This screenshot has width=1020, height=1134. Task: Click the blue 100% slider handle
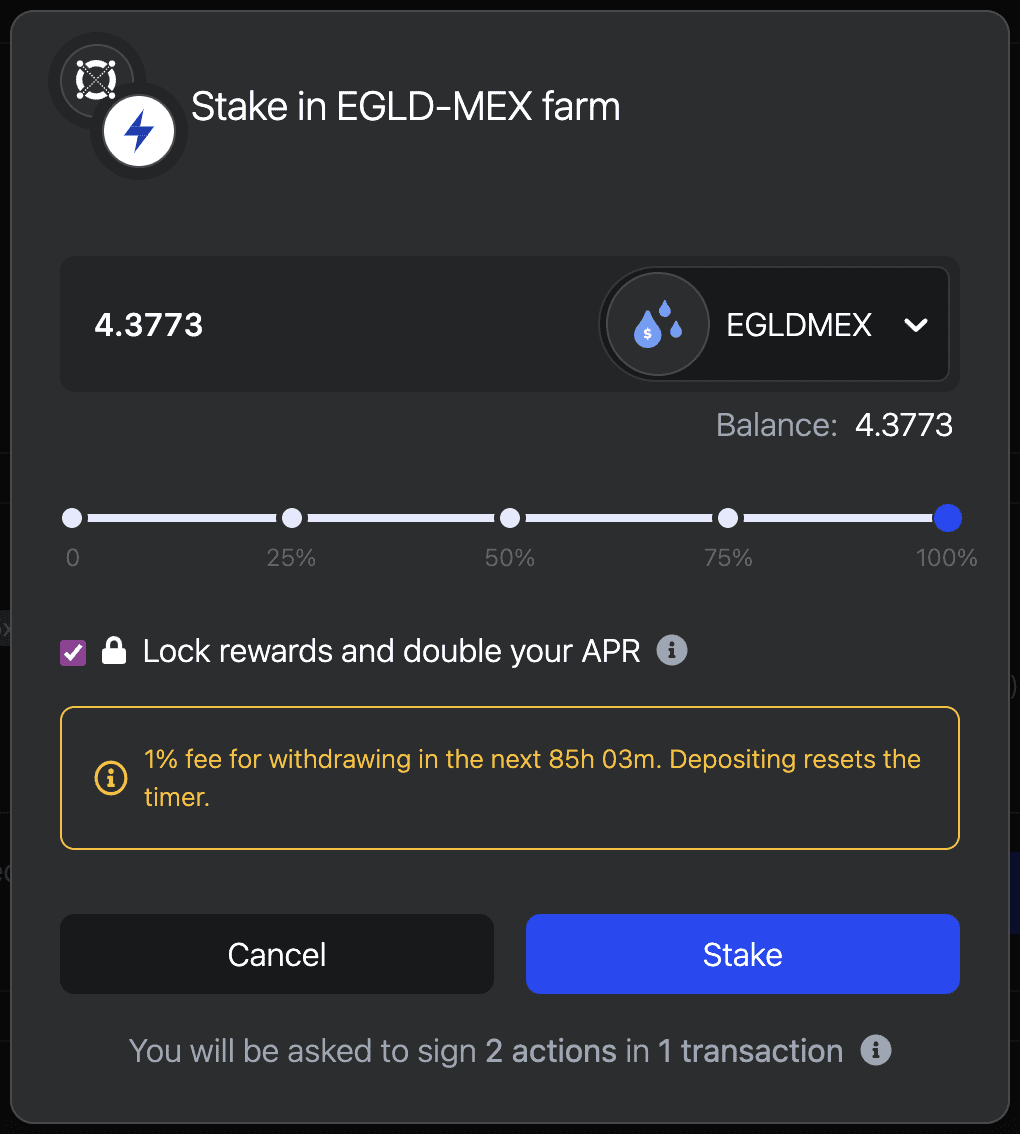(x=948, y=518)
